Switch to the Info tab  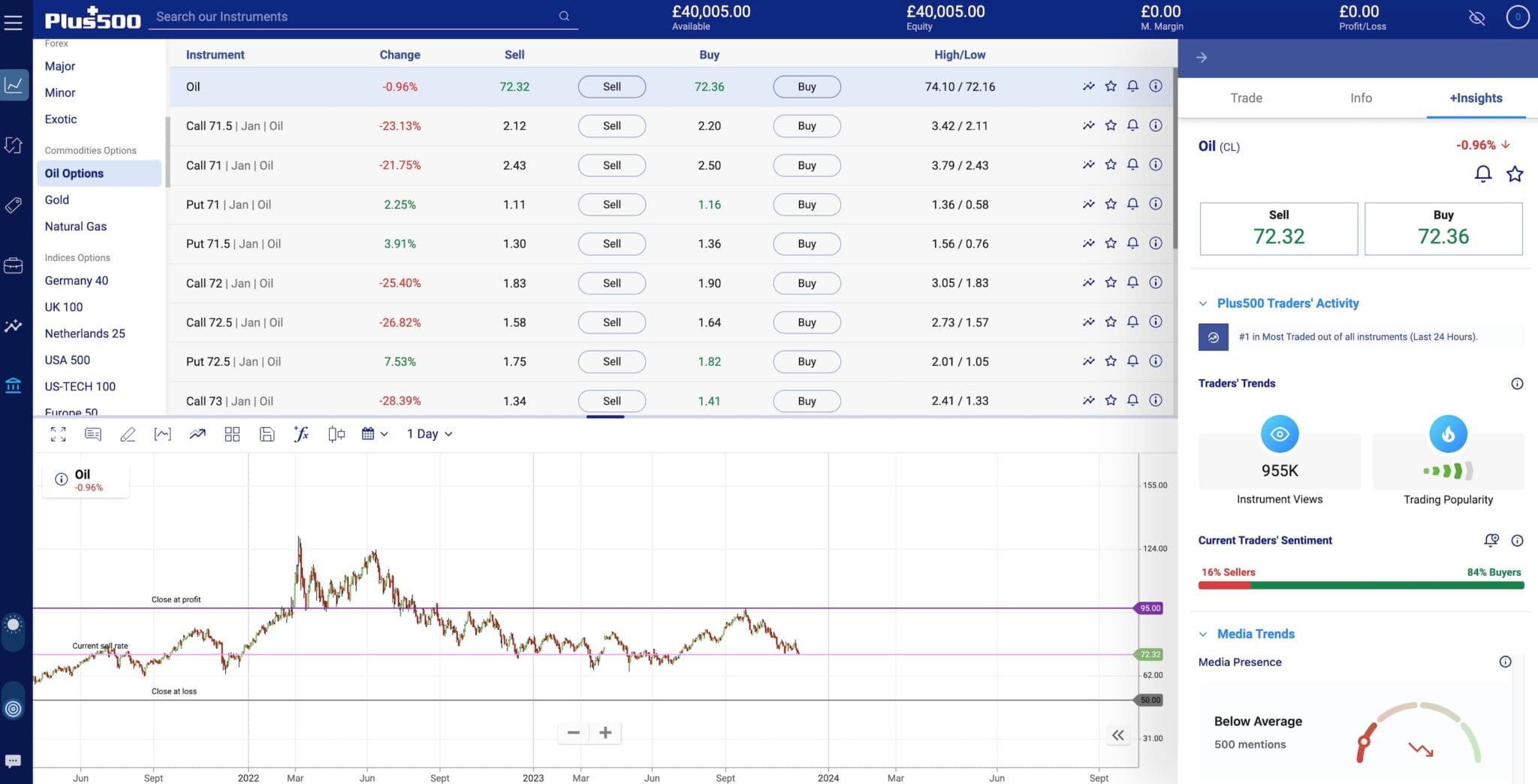(1361, 98)
